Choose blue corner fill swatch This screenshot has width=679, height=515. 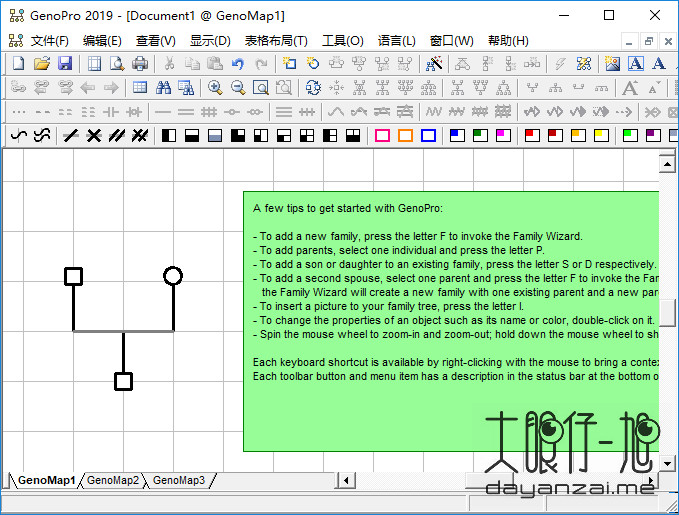pyautogui.click(x=457, y=136)
